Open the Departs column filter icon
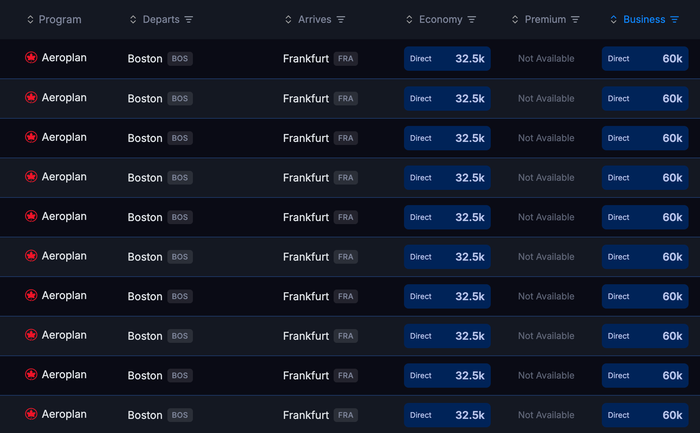This screenshot has height=433, width=700. tap(189, 20)
